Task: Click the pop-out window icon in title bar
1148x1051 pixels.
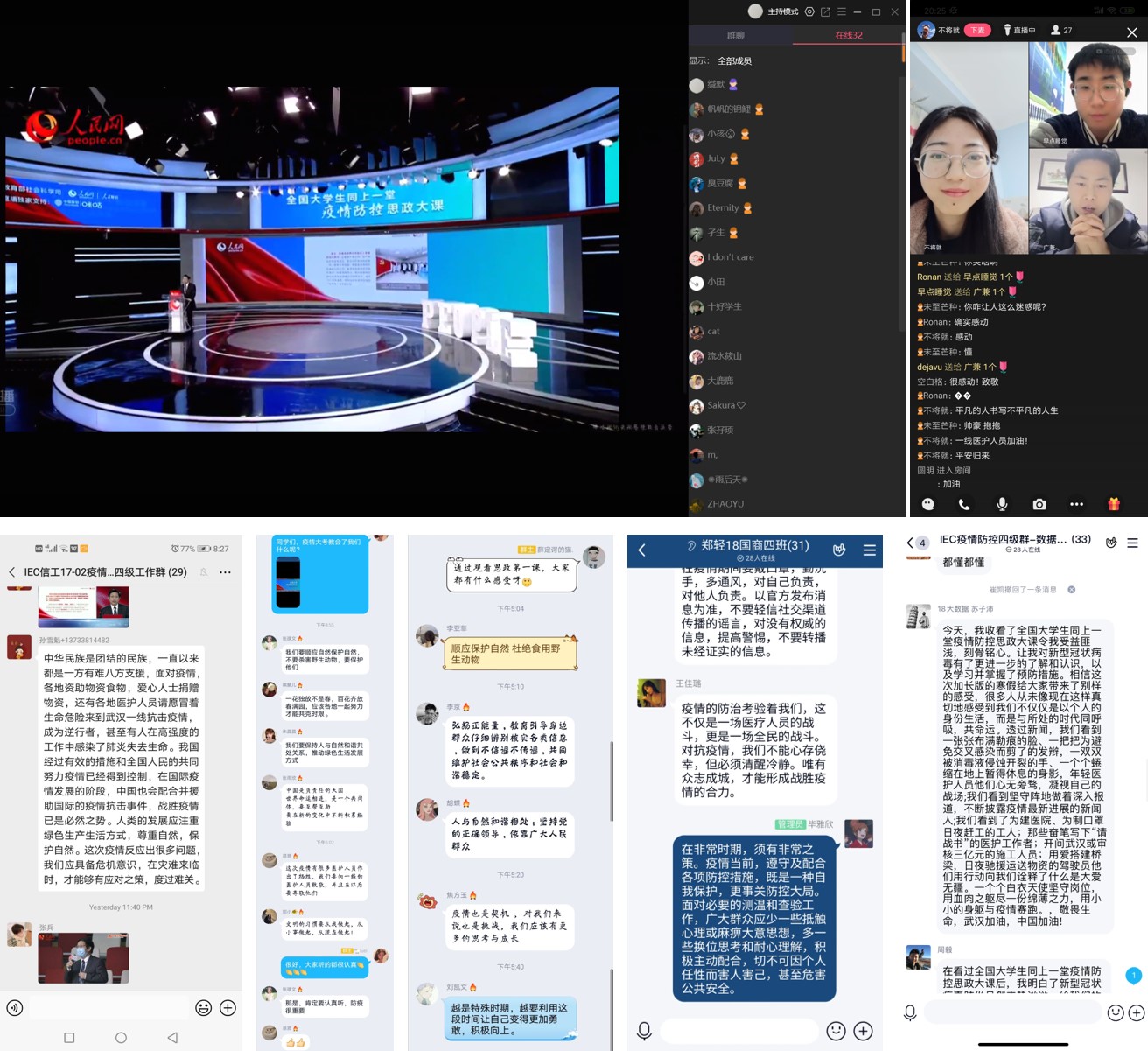Action: (825, 11)
